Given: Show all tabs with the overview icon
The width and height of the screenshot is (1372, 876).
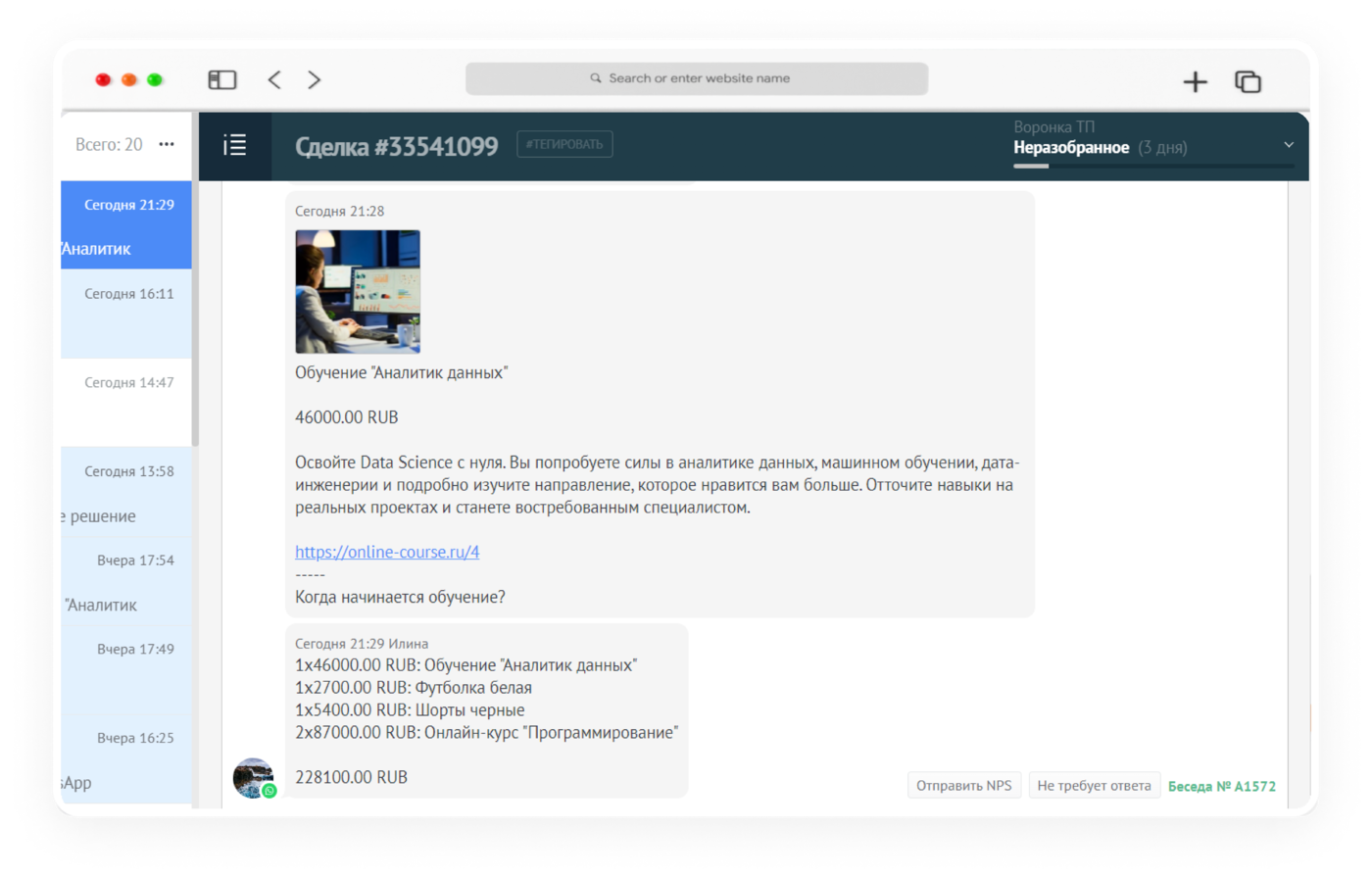Looking at the screenshot, I should 1248,81.
